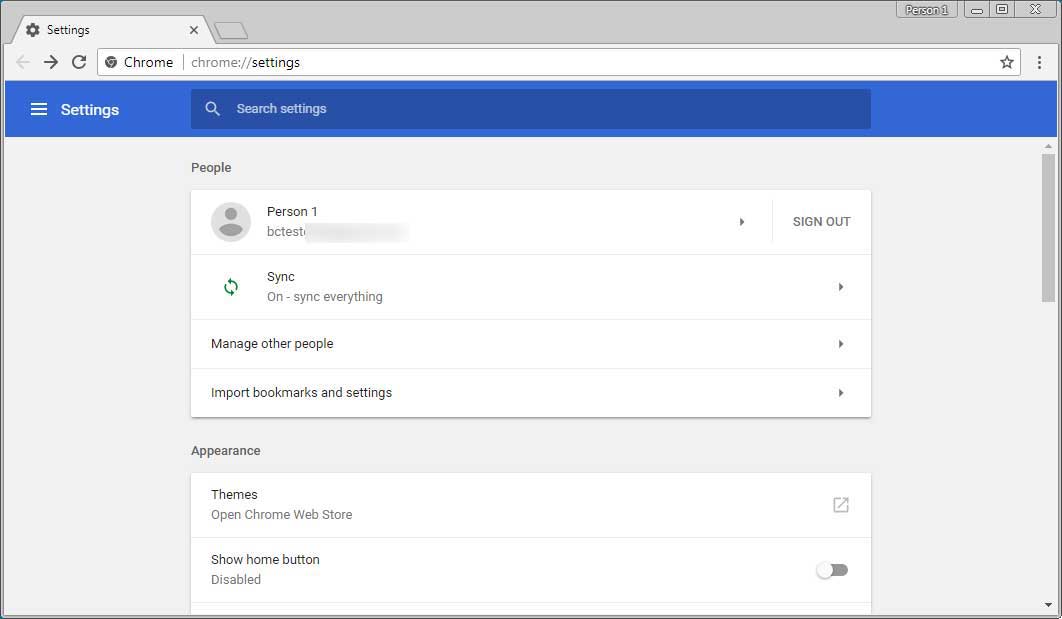1062x619 pixels.
Task: Click the SIGN OUT button
Action: pos(822,222)
